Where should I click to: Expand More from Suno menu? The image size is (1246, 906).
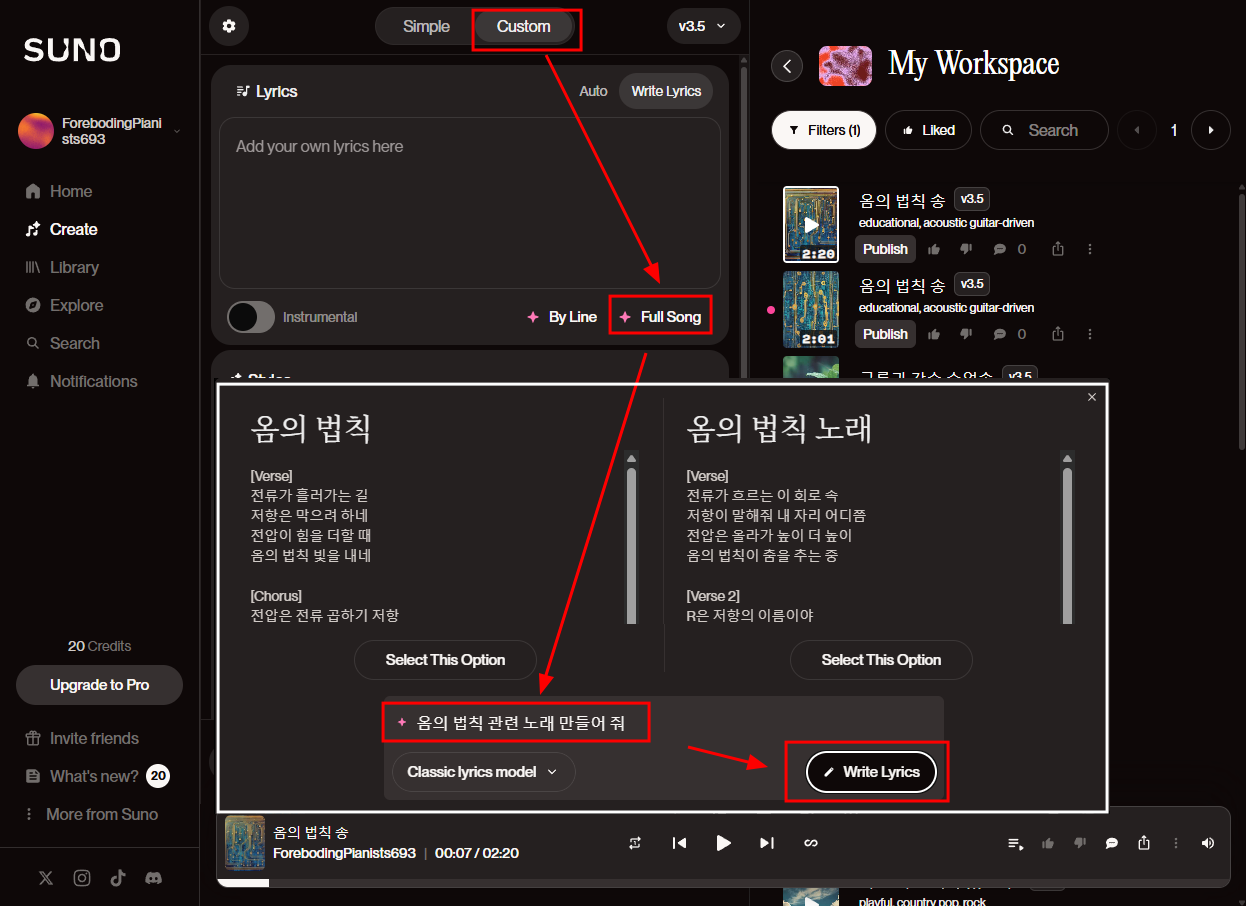91,814
